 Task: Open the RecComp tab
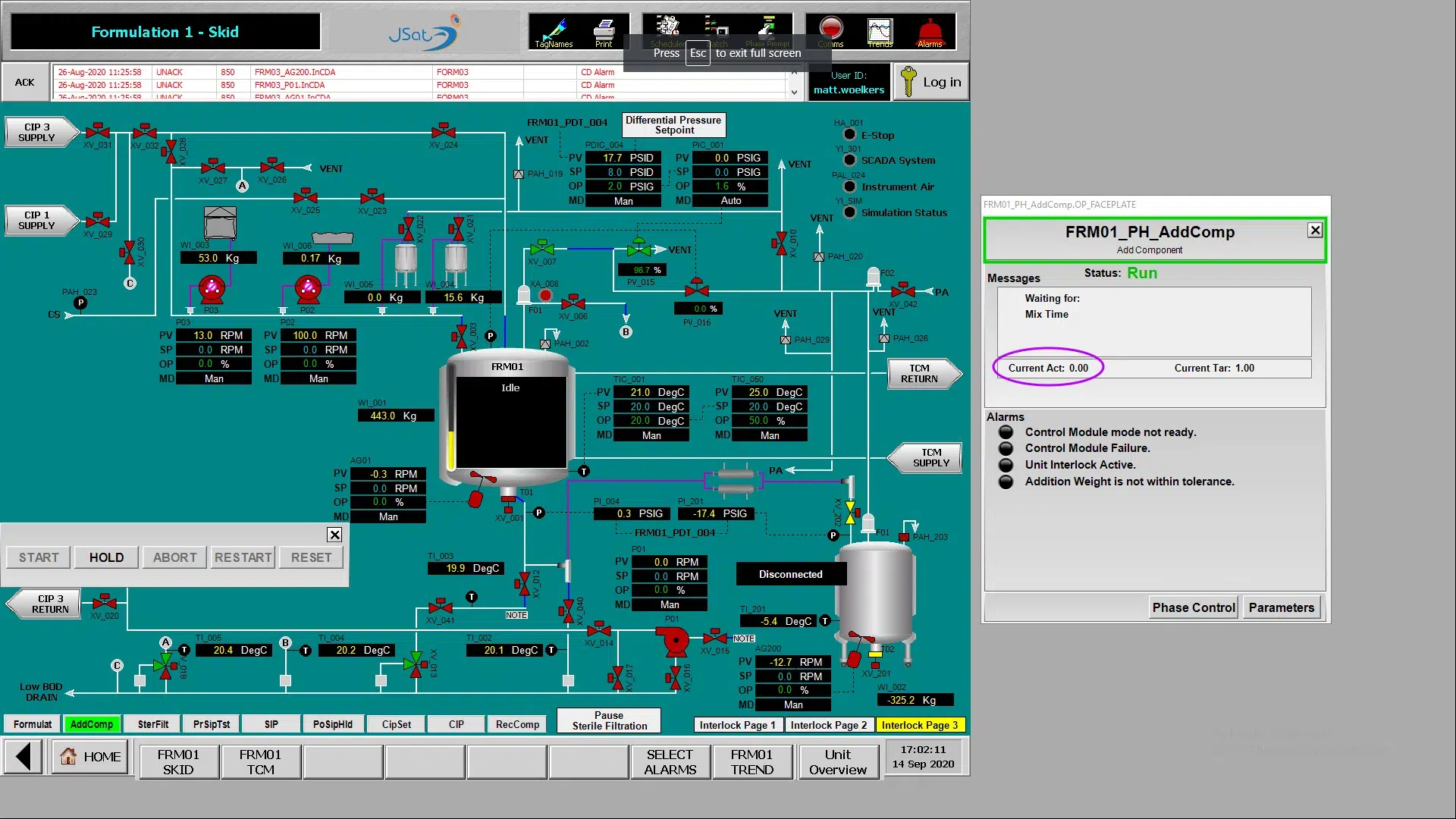517,724
